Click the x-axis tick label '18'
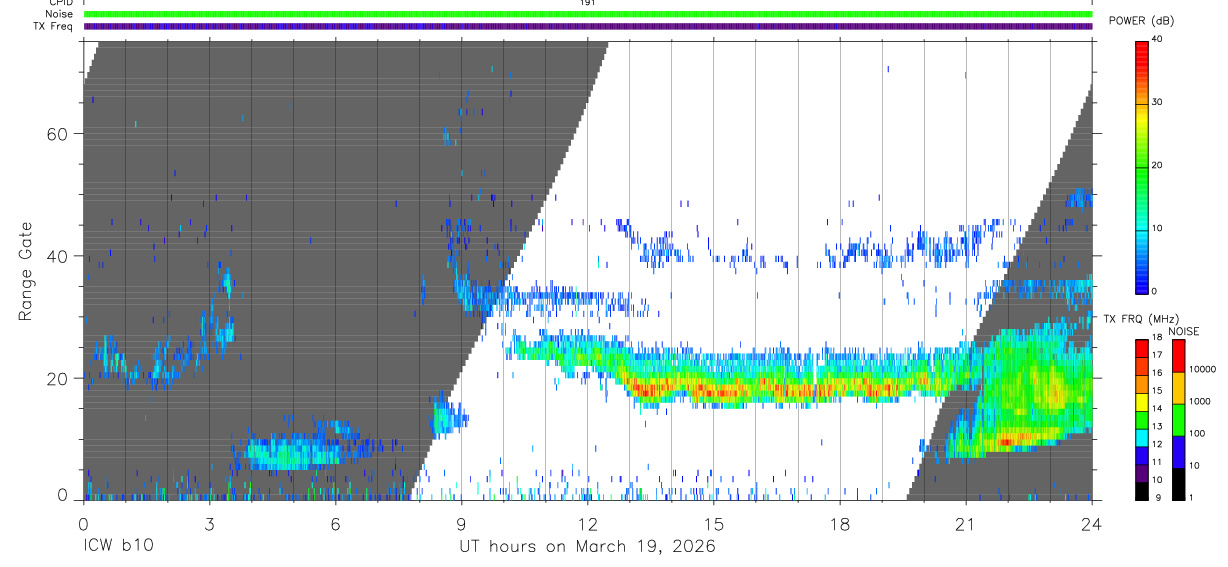1228x567 pixels. (x=840, y=522)
